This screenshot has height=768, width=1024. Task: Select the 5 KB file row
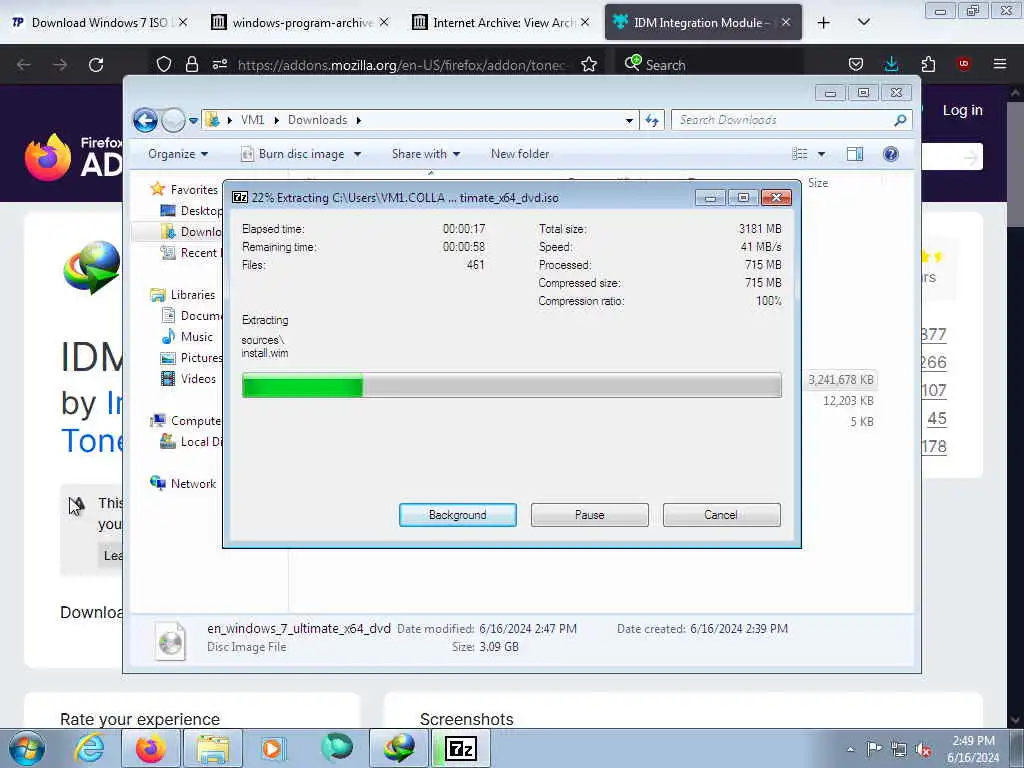click(x=861, y=421)
